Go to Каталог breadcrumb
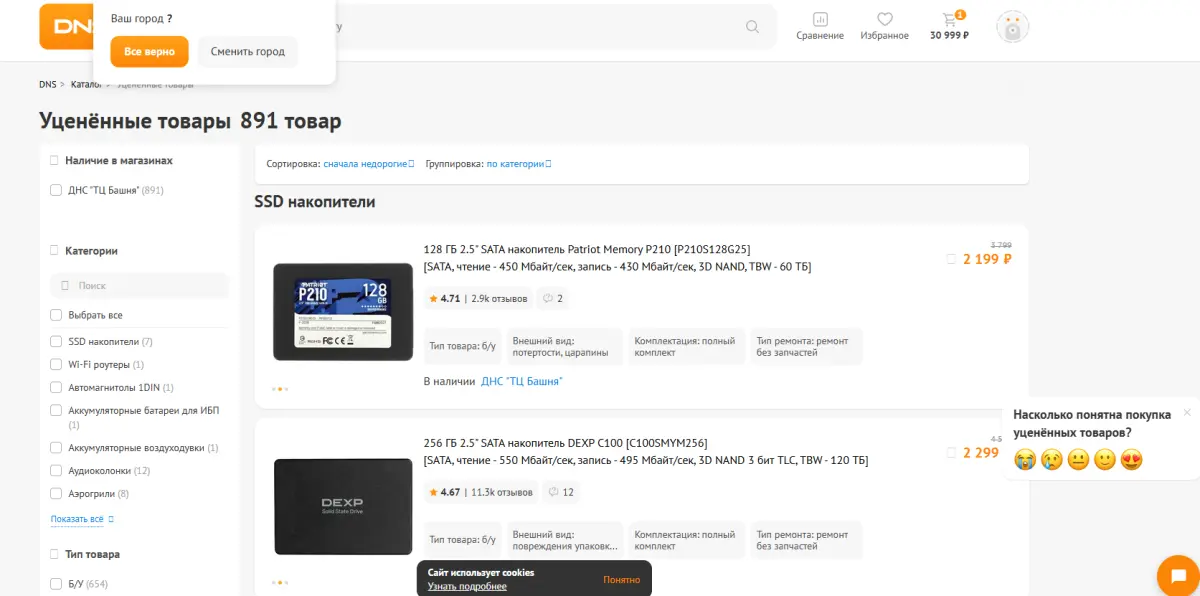This screenshot has width=1200, height=596. [87, 84]
